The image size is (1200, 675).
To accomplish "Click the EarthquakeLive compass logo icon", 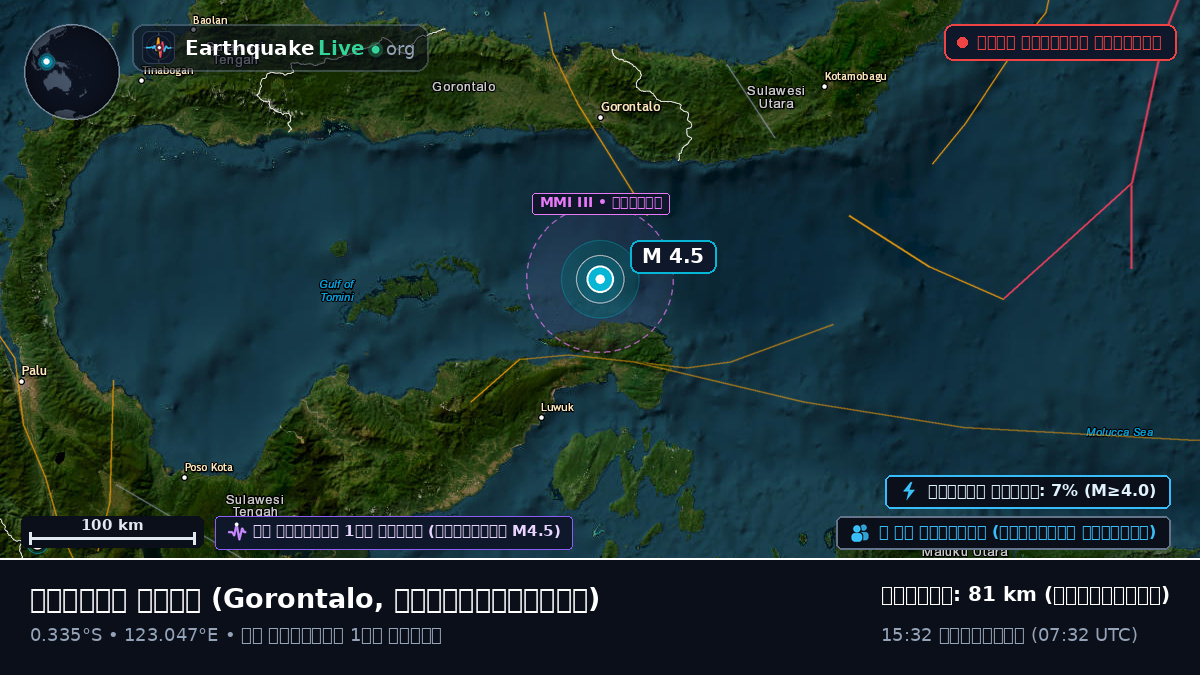I will (159, 48).
